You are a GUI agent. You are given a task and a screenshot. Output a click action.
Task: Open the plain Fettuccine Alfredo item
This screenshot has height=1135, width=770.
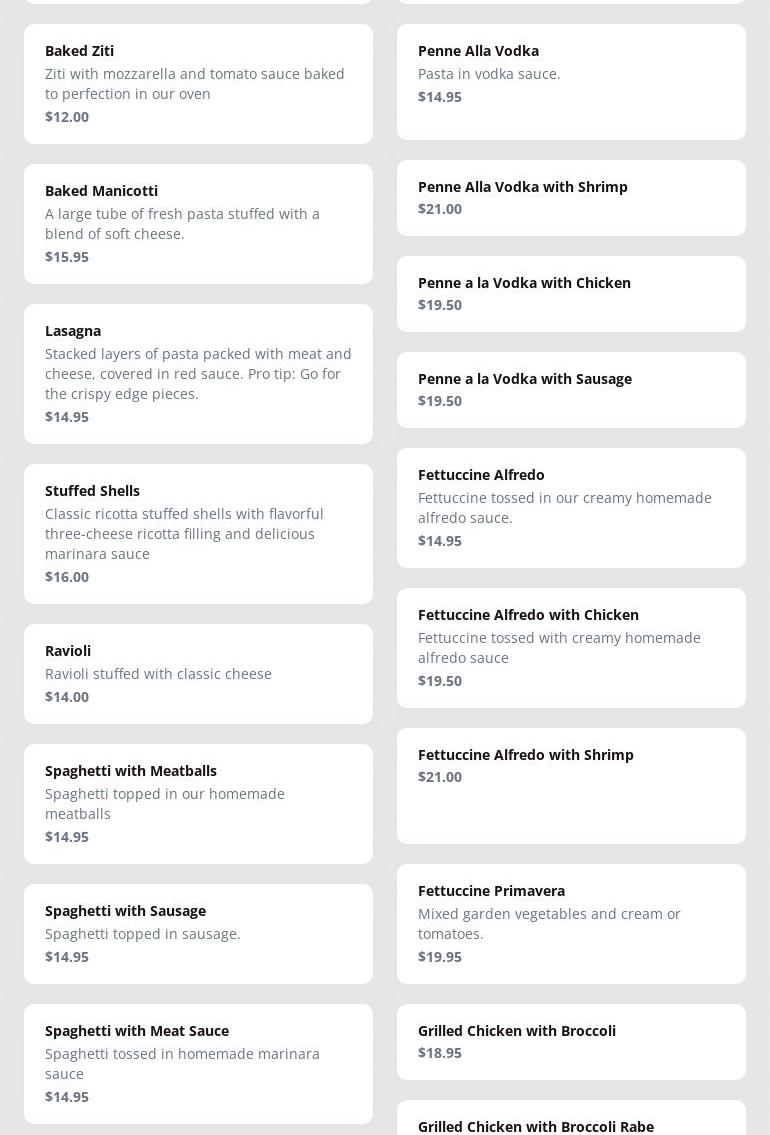tap(571, 507)
